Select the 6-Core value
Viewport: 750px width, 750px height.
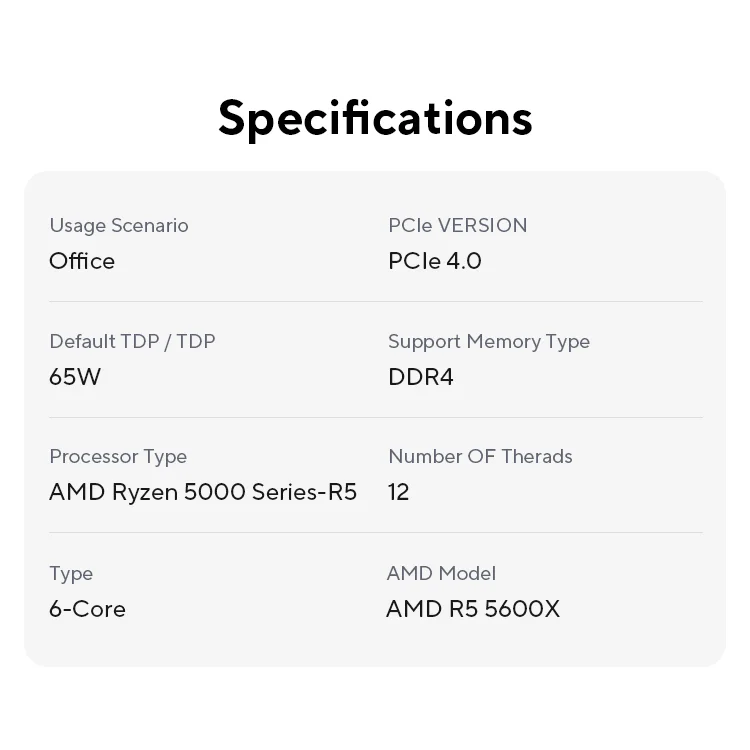click(87, 609)
